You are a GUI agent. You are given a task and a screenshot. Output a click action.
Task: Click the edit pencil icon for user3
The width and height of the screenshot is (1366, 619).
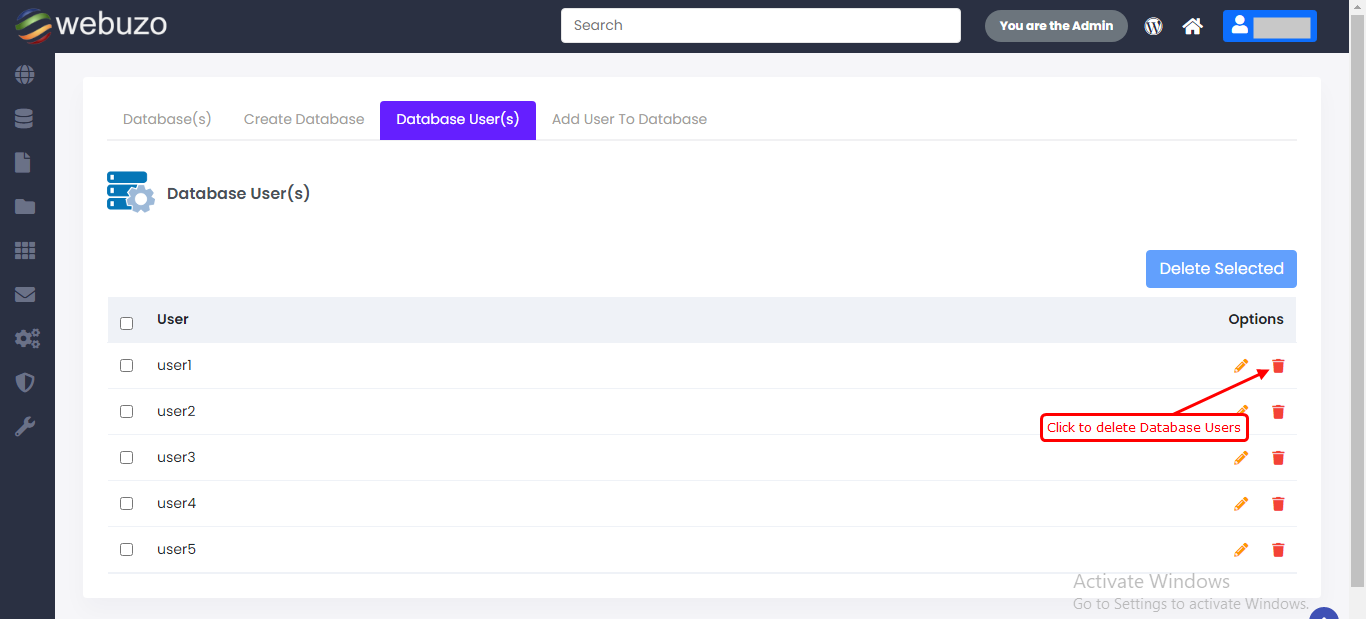1241,458
